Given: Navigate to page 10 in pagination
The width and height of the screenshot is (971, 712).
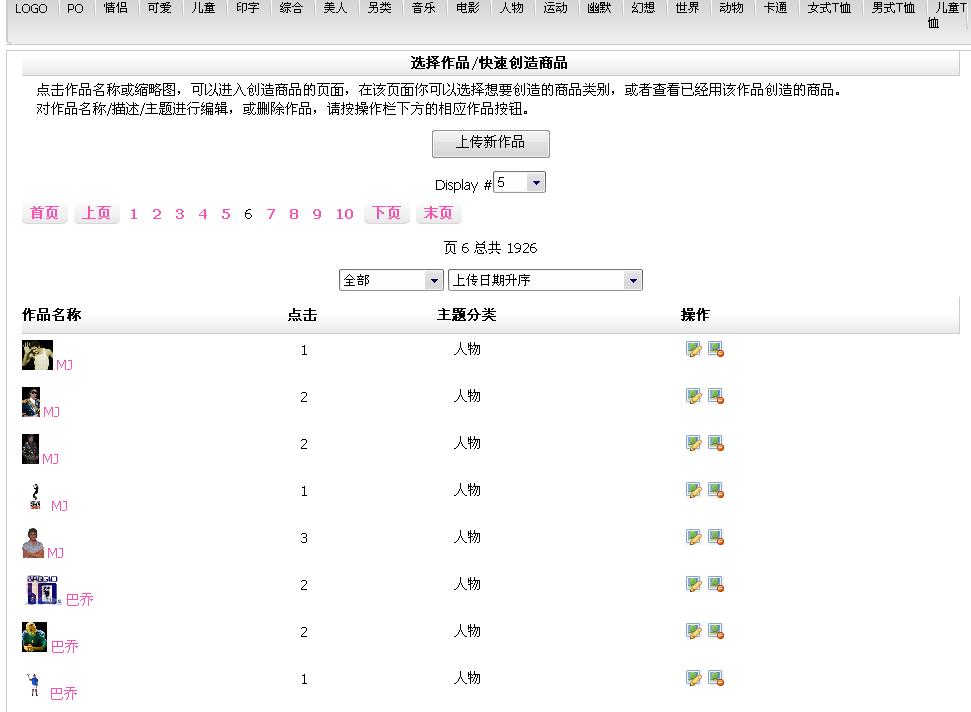Looking at the screenshot, I should click(344, 214).
